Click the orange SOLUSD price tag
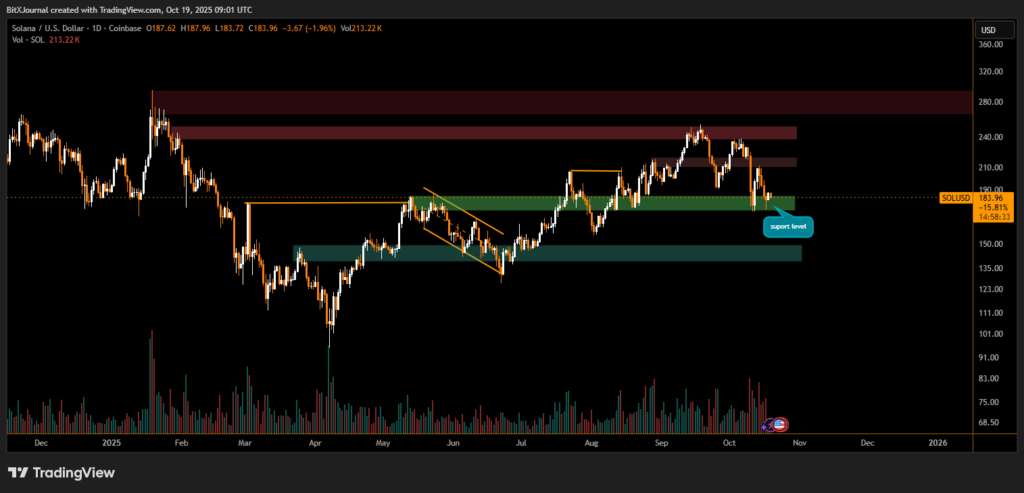 (x=957, y=198)
